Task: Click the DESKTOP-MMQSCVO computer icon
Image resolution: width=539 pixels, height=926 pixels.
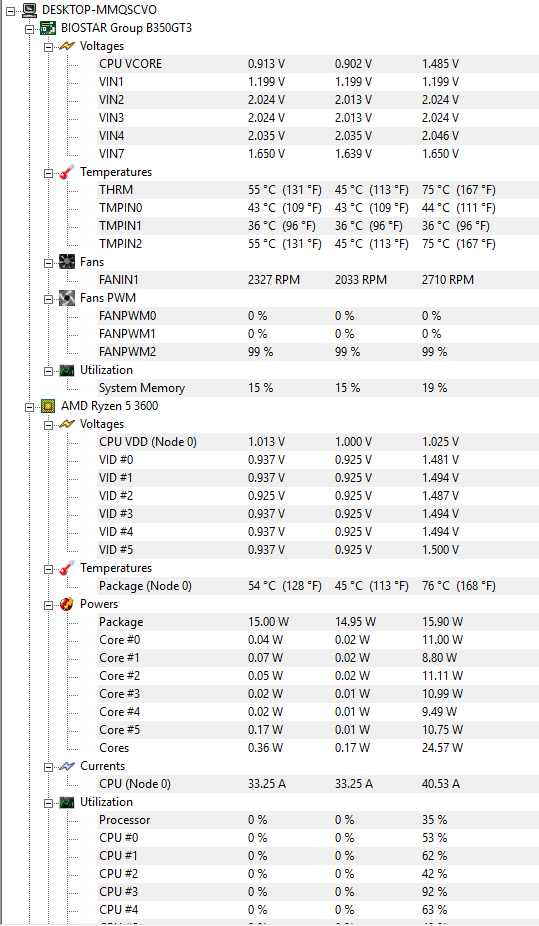Action: (30, 10)
